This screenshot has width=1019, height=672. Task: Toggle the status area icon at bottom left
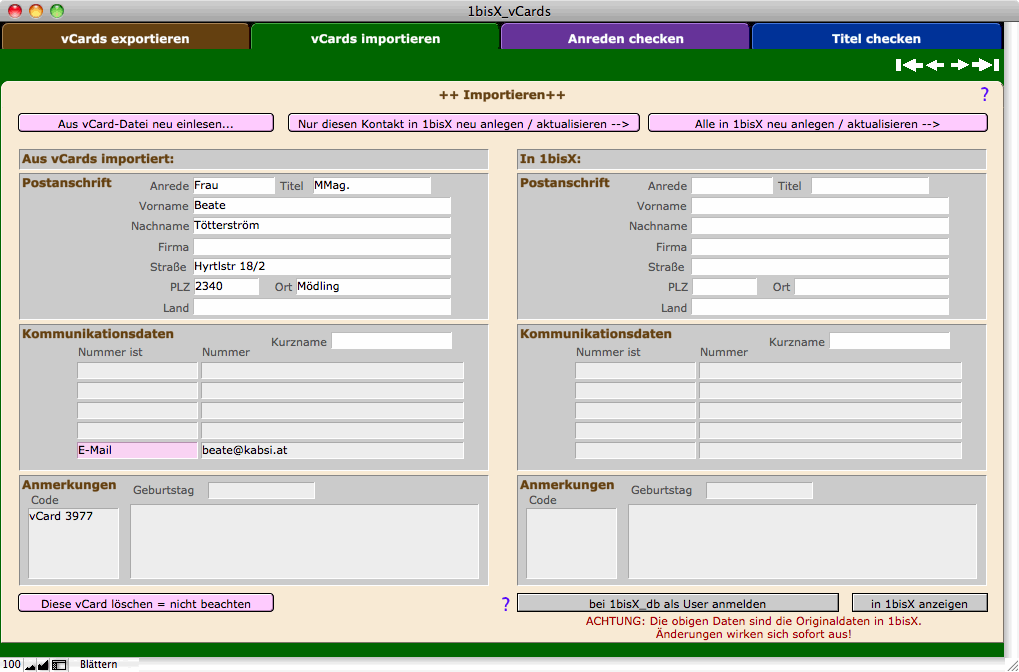coord(59,664)
